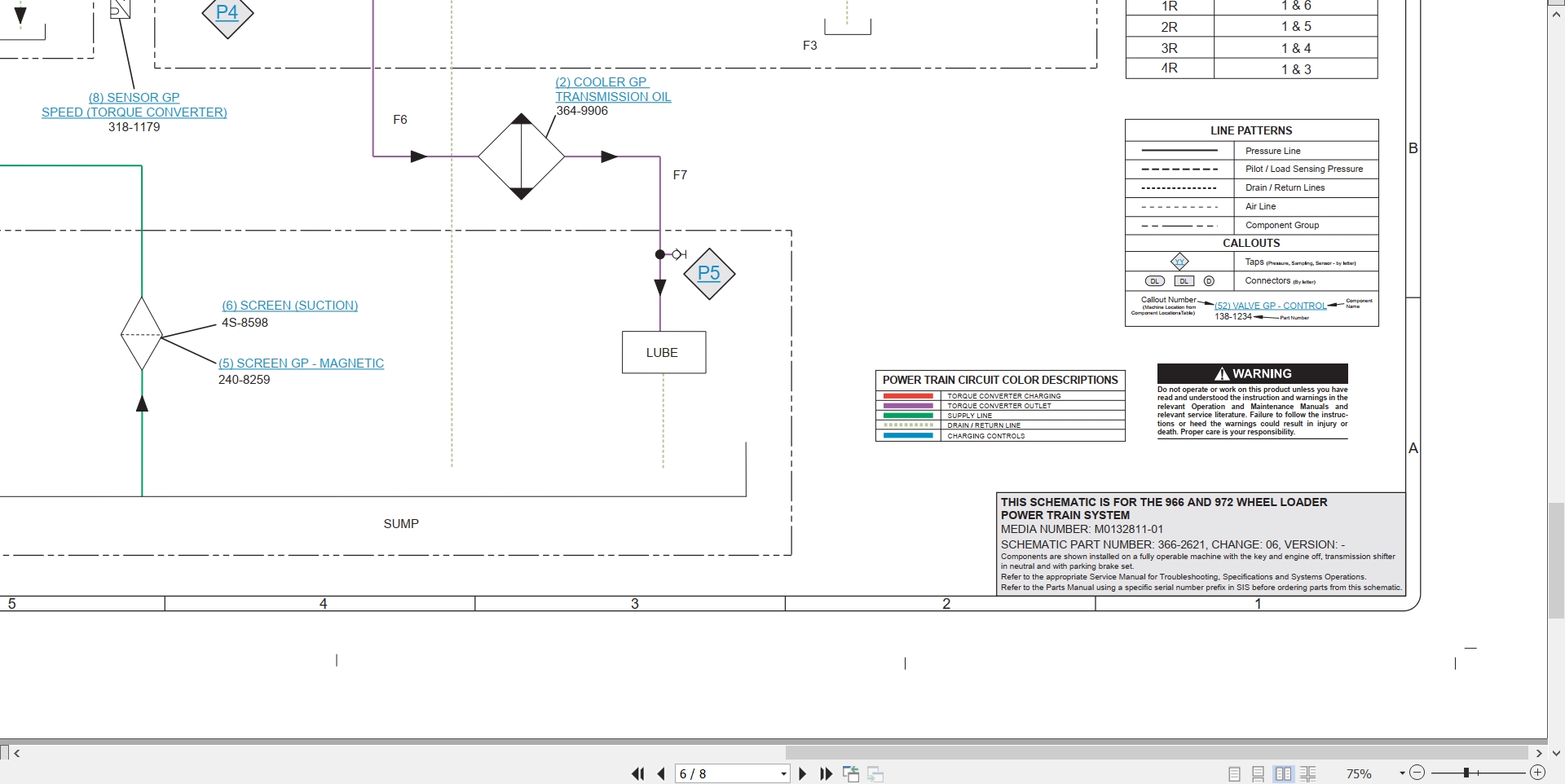Image resolution: width=1565 pixels, height=784 pixels.
Task: Click the vertical scrollbar thumb
Action: 1556,561
